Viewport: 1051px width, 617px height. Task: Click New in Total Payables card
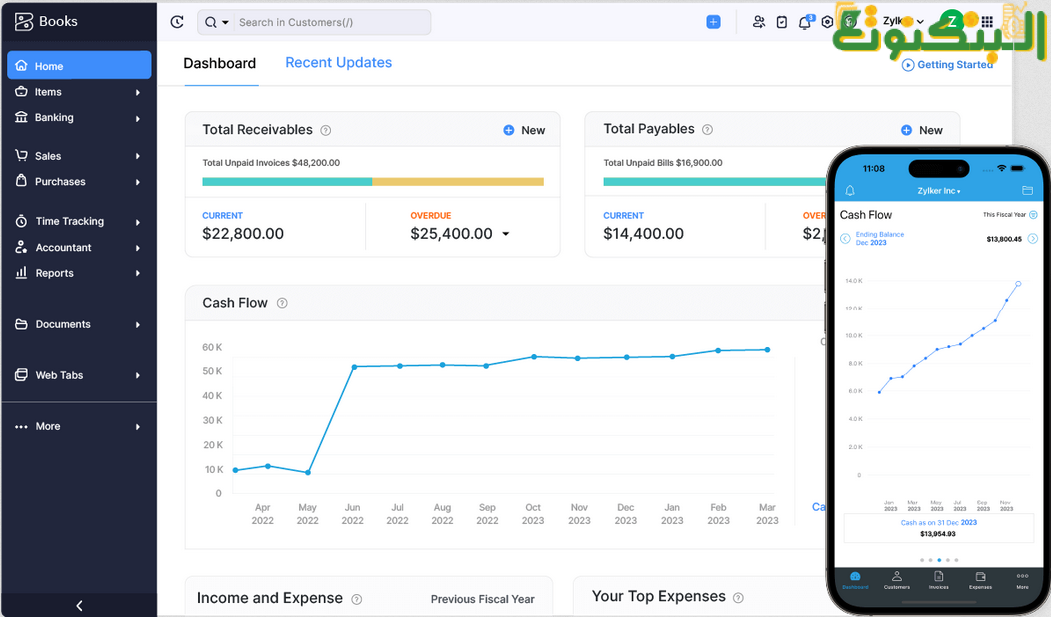click(922, 130)
